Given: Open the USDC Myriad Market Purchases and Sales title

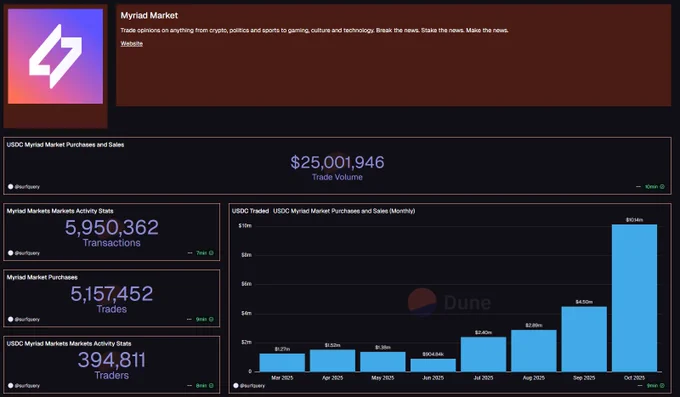Looking at the screenshot, I should click(x=65, y=145).
